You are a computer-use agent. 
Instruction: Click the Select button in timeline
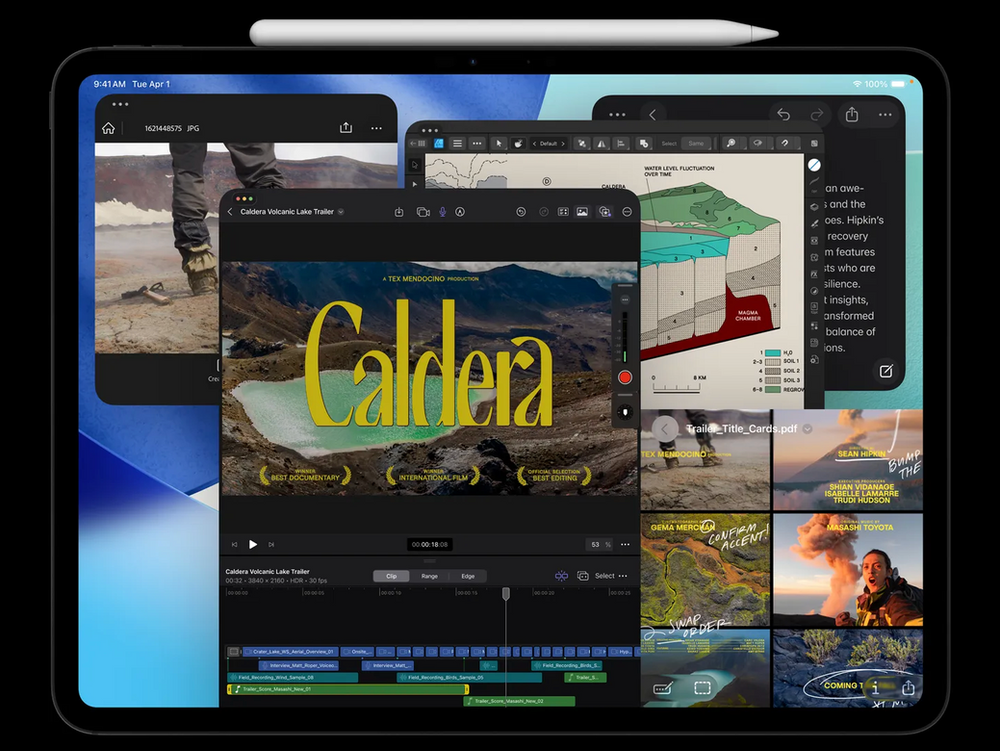point(605,576)
